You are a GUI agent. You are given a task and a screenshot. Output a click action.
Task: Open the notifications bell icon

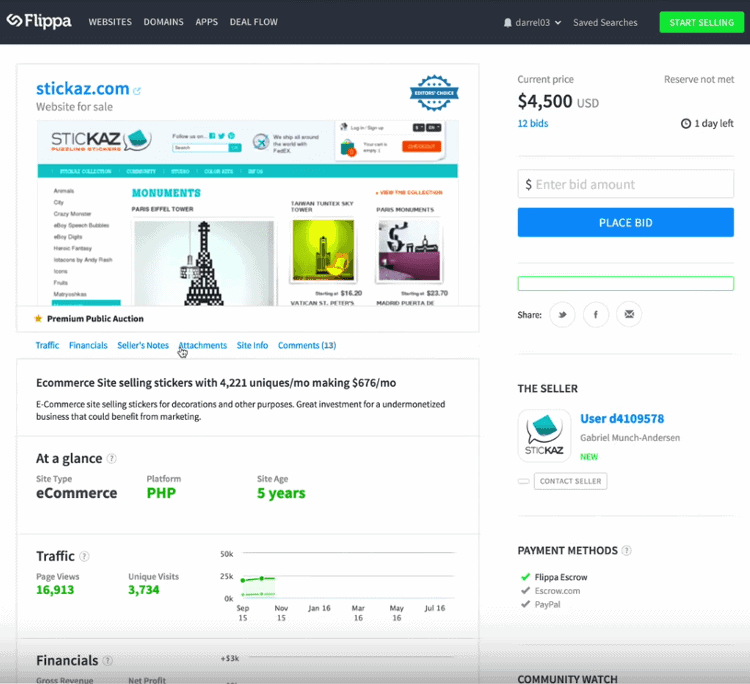pyautogui.click(x=507, y=22)
